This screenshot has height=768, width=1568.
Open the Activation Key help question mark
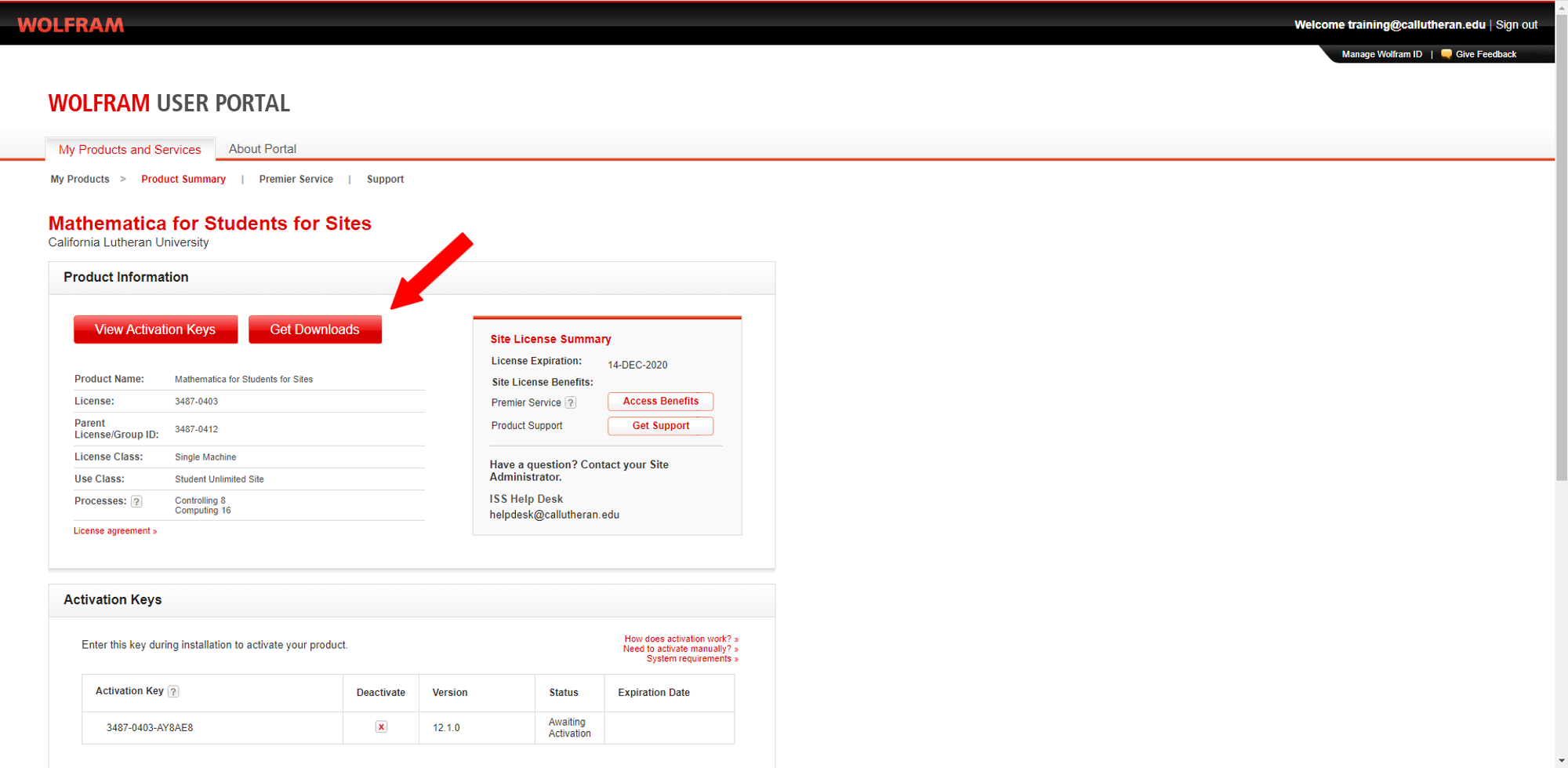173,691
